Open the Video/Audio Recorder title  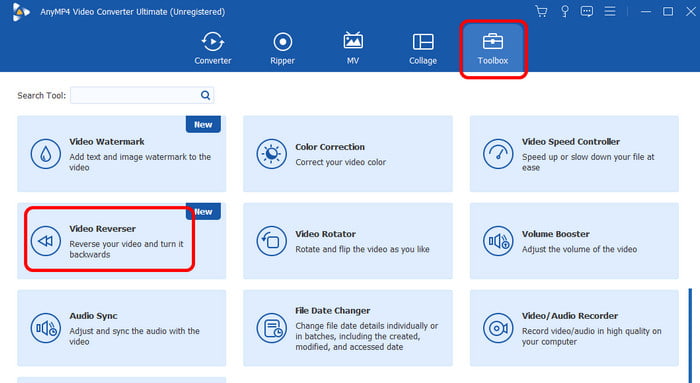570,316
